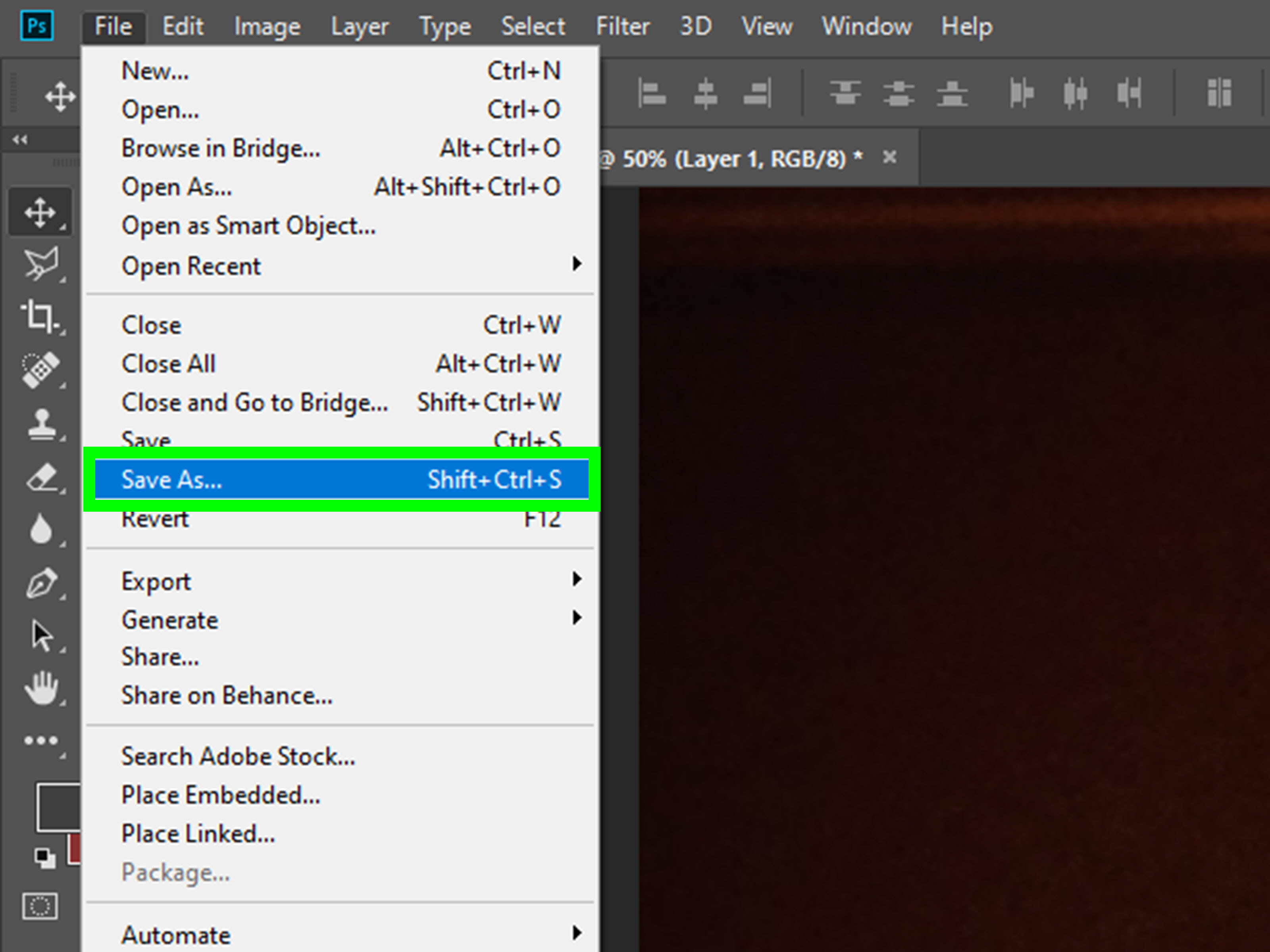This screenshot has width=1270, height=952.
Task: Open the Window menu
Action: point(866,27)
